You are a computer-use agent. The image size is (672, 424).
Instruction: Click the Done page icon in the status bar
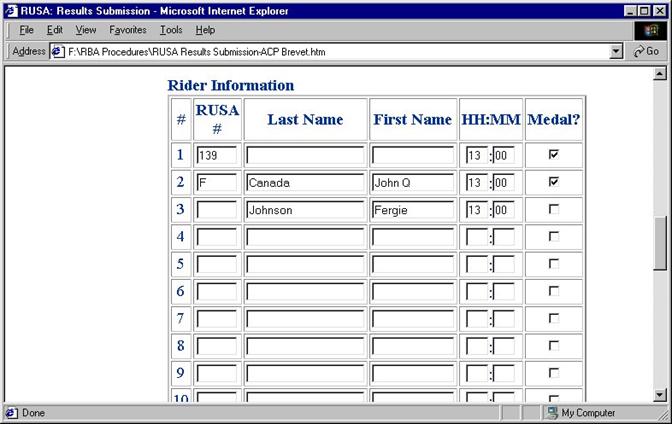[11, 412]
